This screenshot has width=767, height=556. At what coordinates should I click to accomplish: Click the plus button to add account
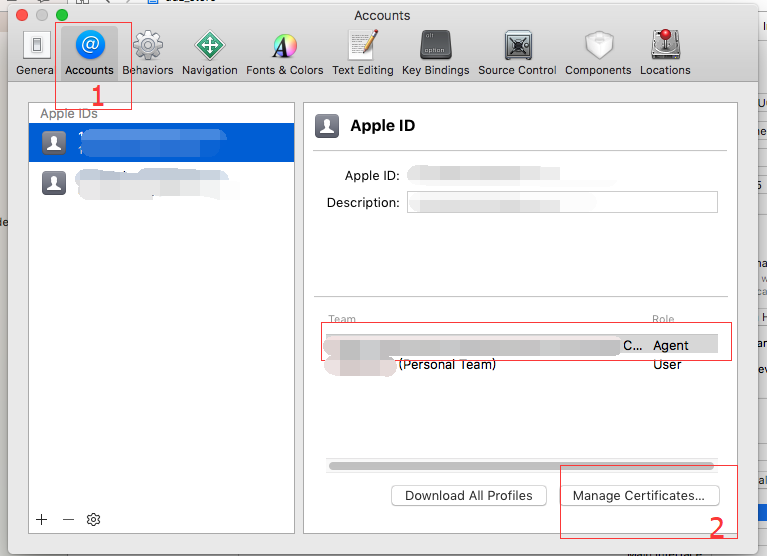(42, 519)
